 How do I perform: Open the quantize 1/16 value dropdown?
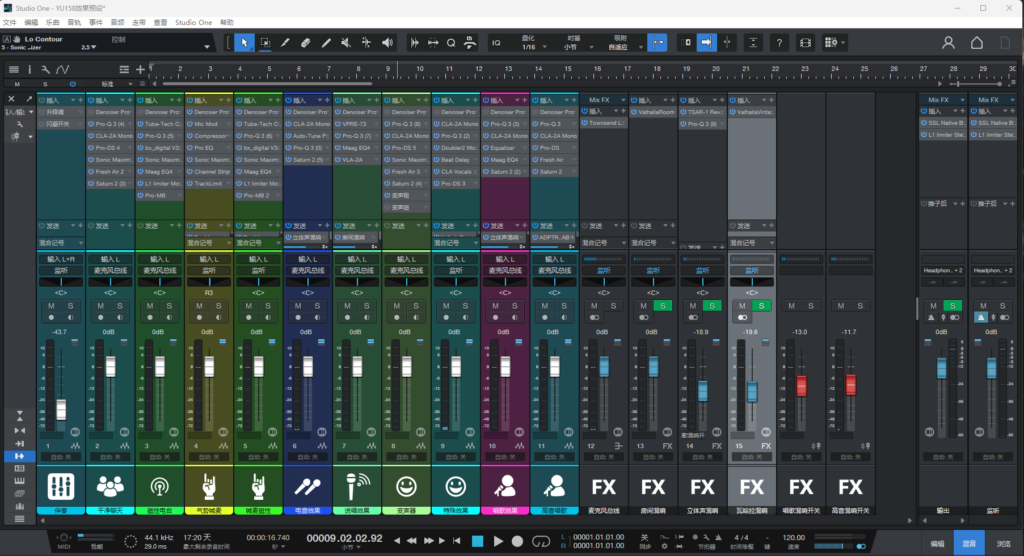pyautogui.click(x=528, y=47)
